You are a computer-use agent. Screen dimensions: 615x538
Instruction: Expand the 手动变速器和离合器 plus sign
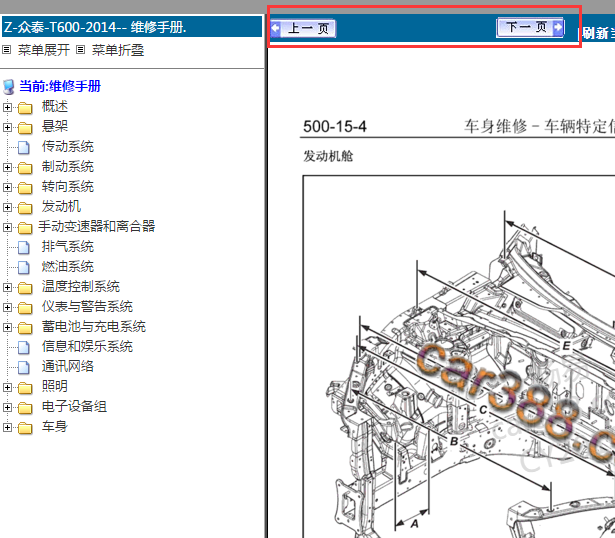pos(7,227)
